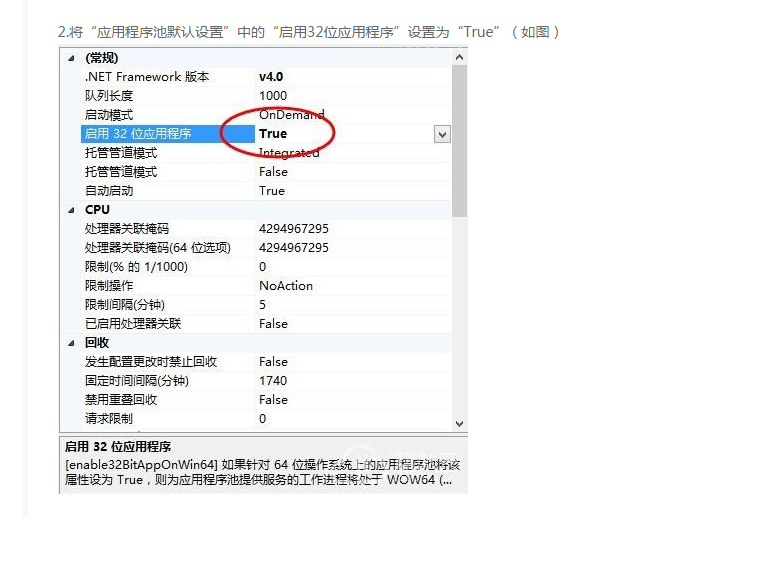Click the scrollbar down arrow

click(x=459, y=423)
